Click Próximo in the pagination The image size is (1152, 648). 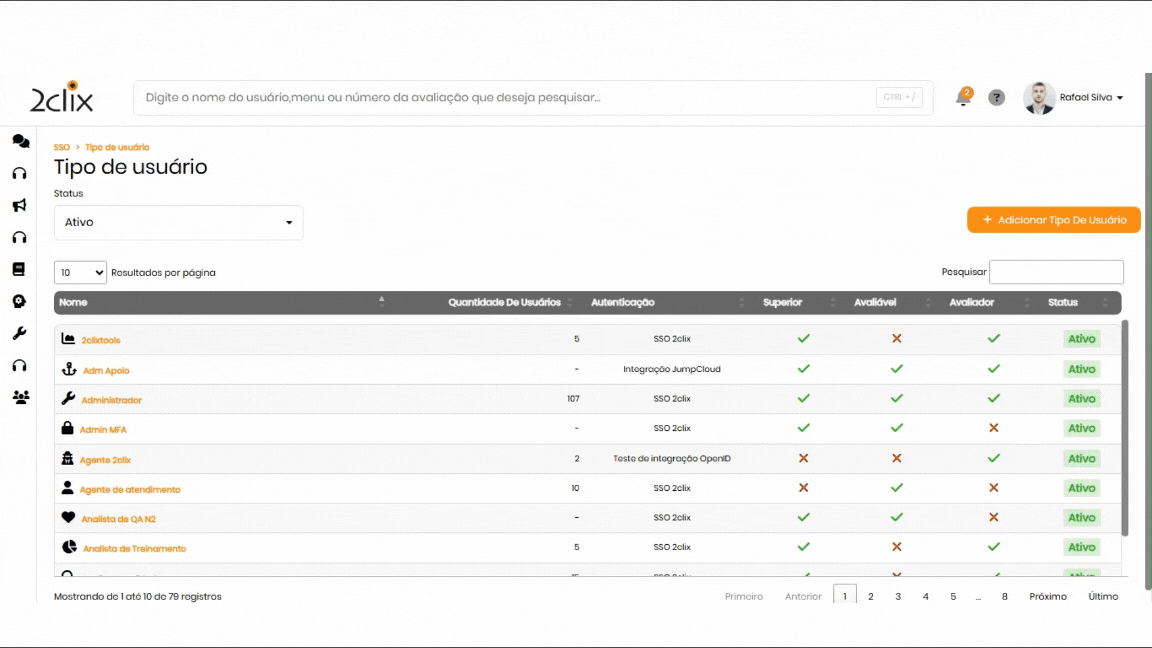coord(1048,596)
